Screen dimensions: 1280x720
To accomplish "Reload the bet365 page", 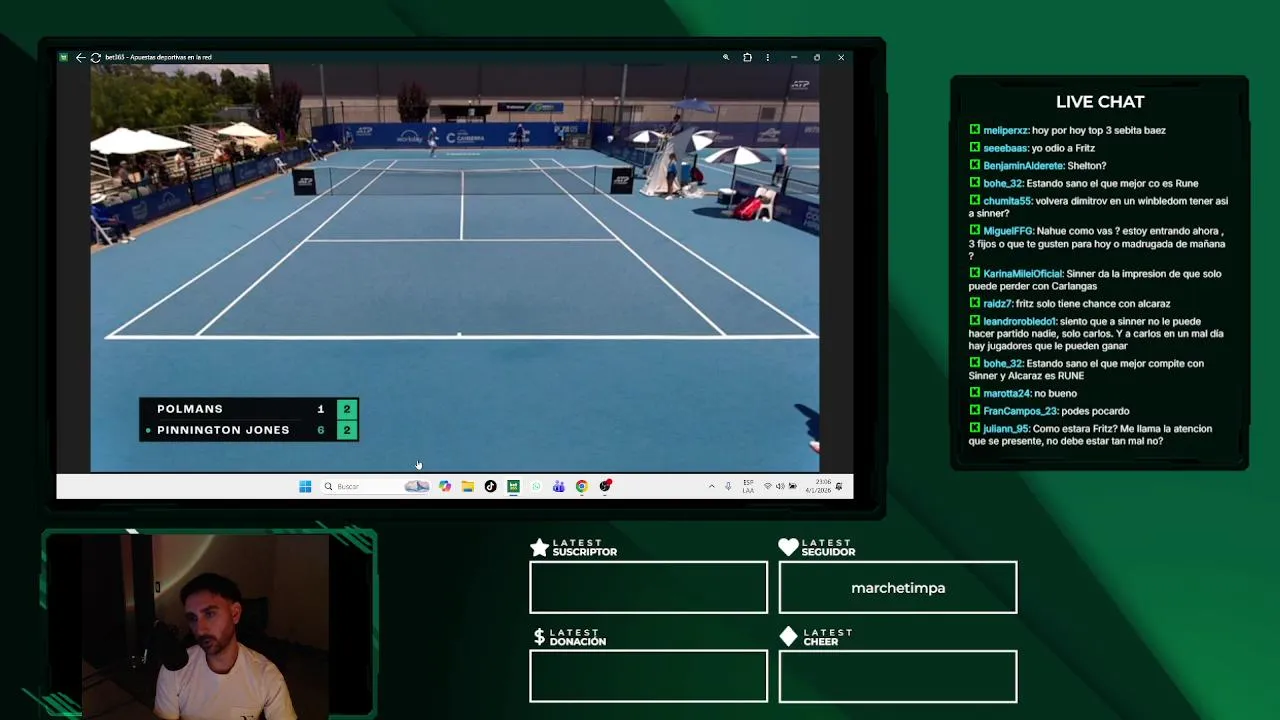I will (95, 57).
